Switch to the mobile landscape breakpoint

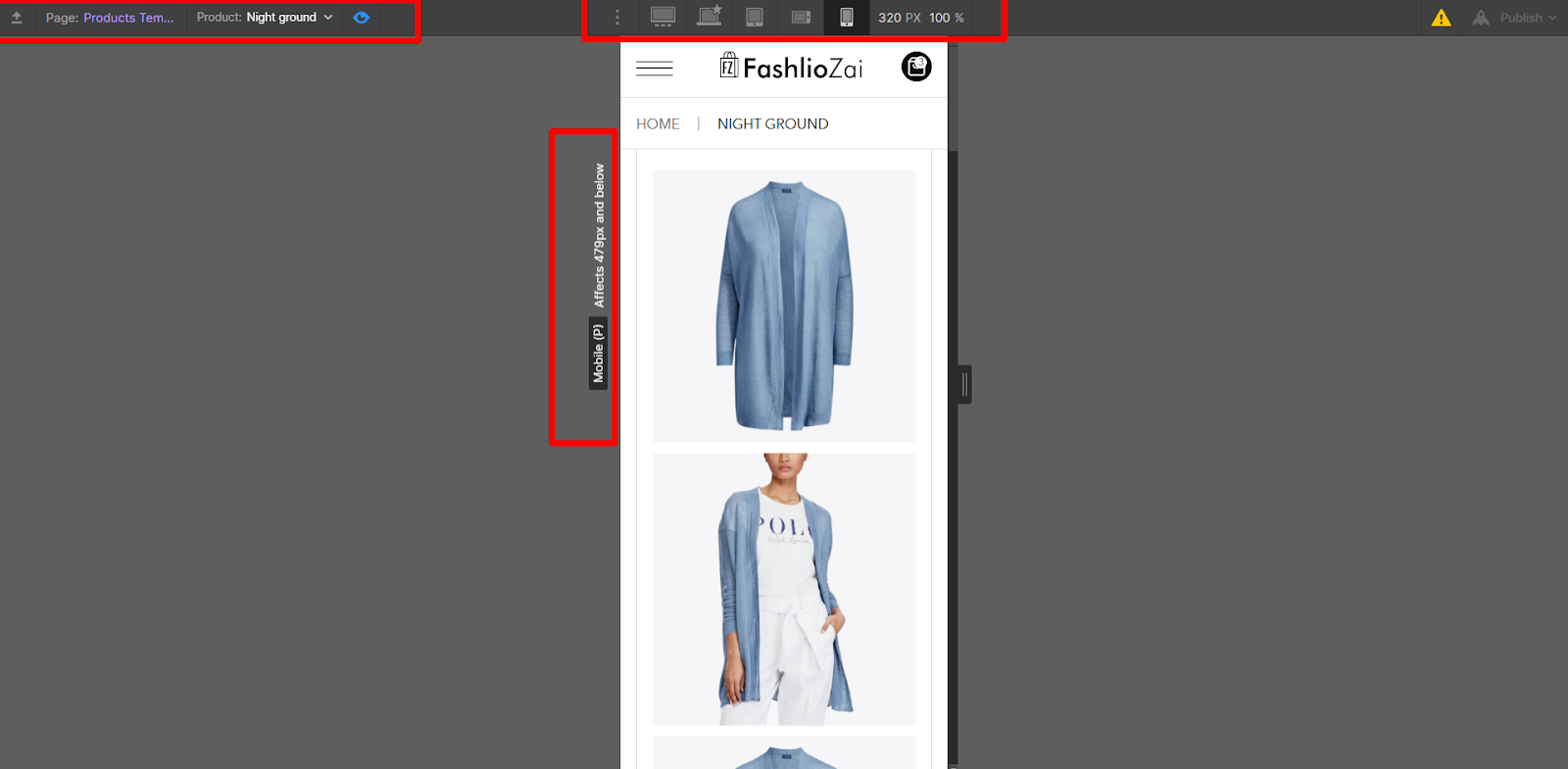801,17
